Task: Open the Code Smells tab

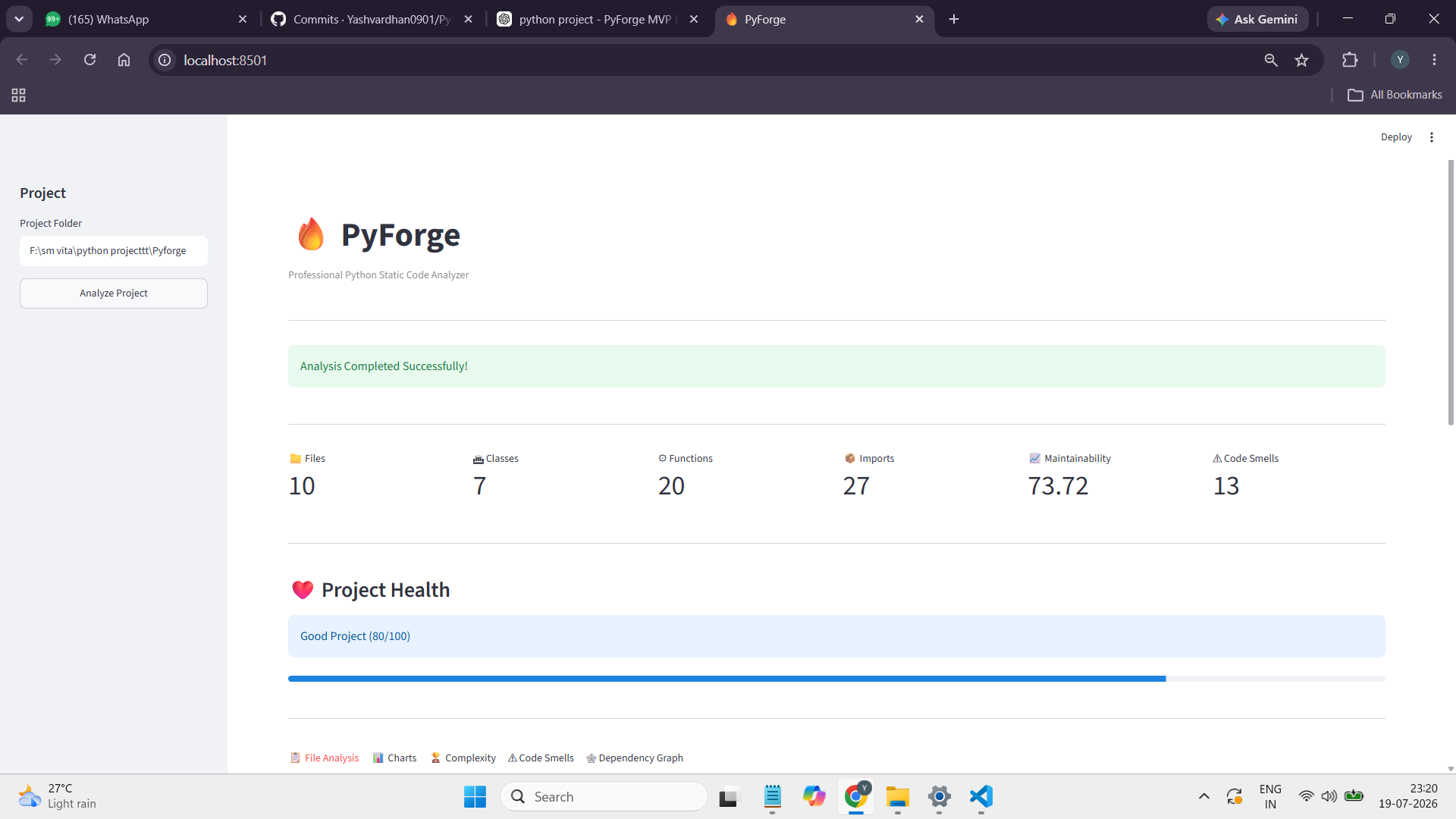Action: pyautogui.click(x=541, y=758)
